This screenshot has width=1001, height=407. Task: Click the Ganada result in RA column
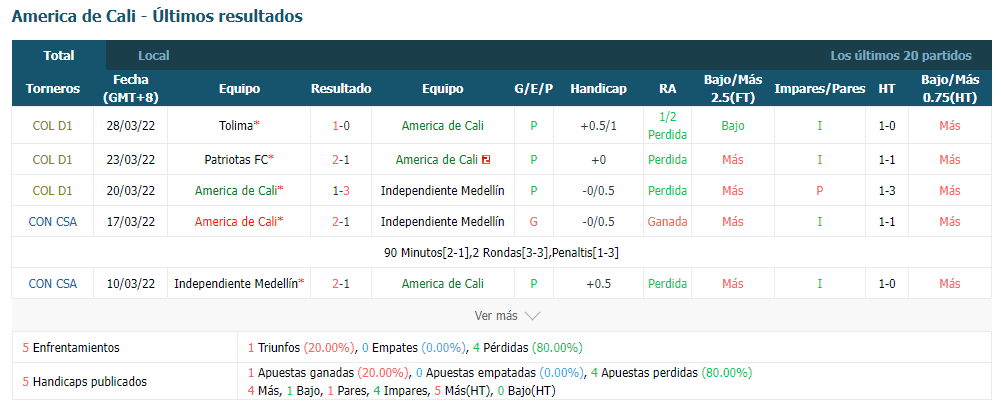667,221
